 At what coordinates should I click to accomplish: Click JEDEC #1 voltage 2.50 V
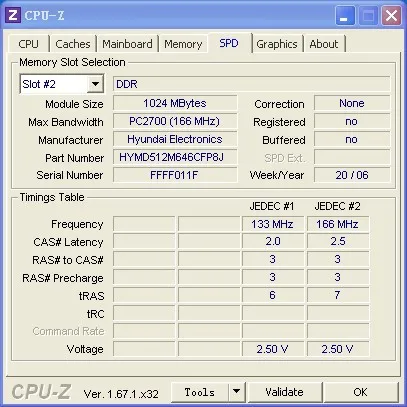tap(273, 349)
